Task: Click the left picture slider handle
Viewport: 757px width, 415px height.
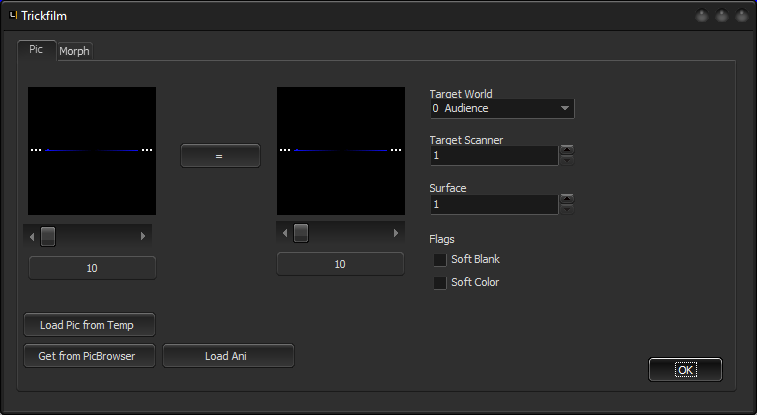Action: point(48,236)
